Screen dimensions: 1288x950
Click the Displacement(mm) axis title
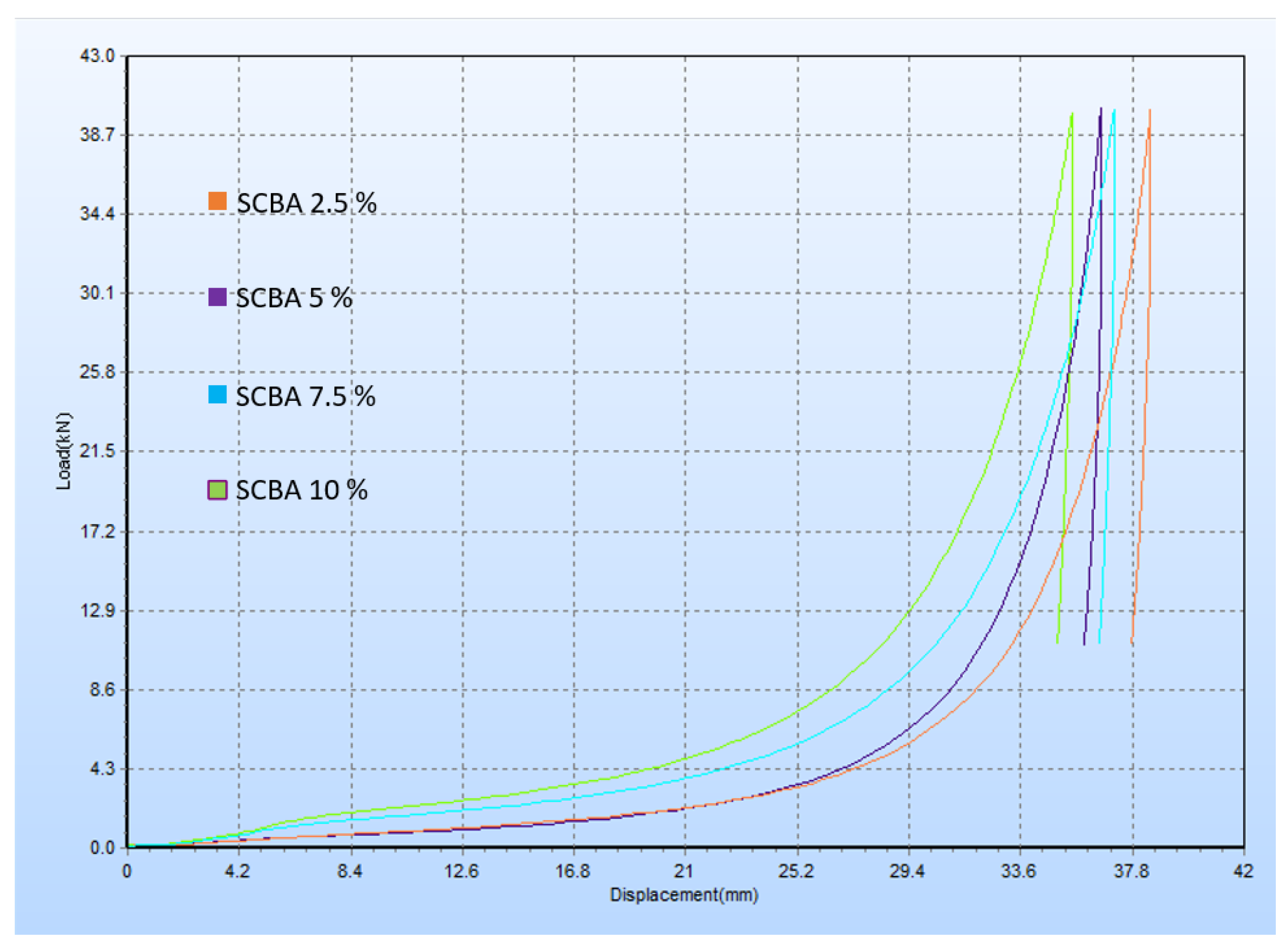pyautogui.click(x=684, y=895)
